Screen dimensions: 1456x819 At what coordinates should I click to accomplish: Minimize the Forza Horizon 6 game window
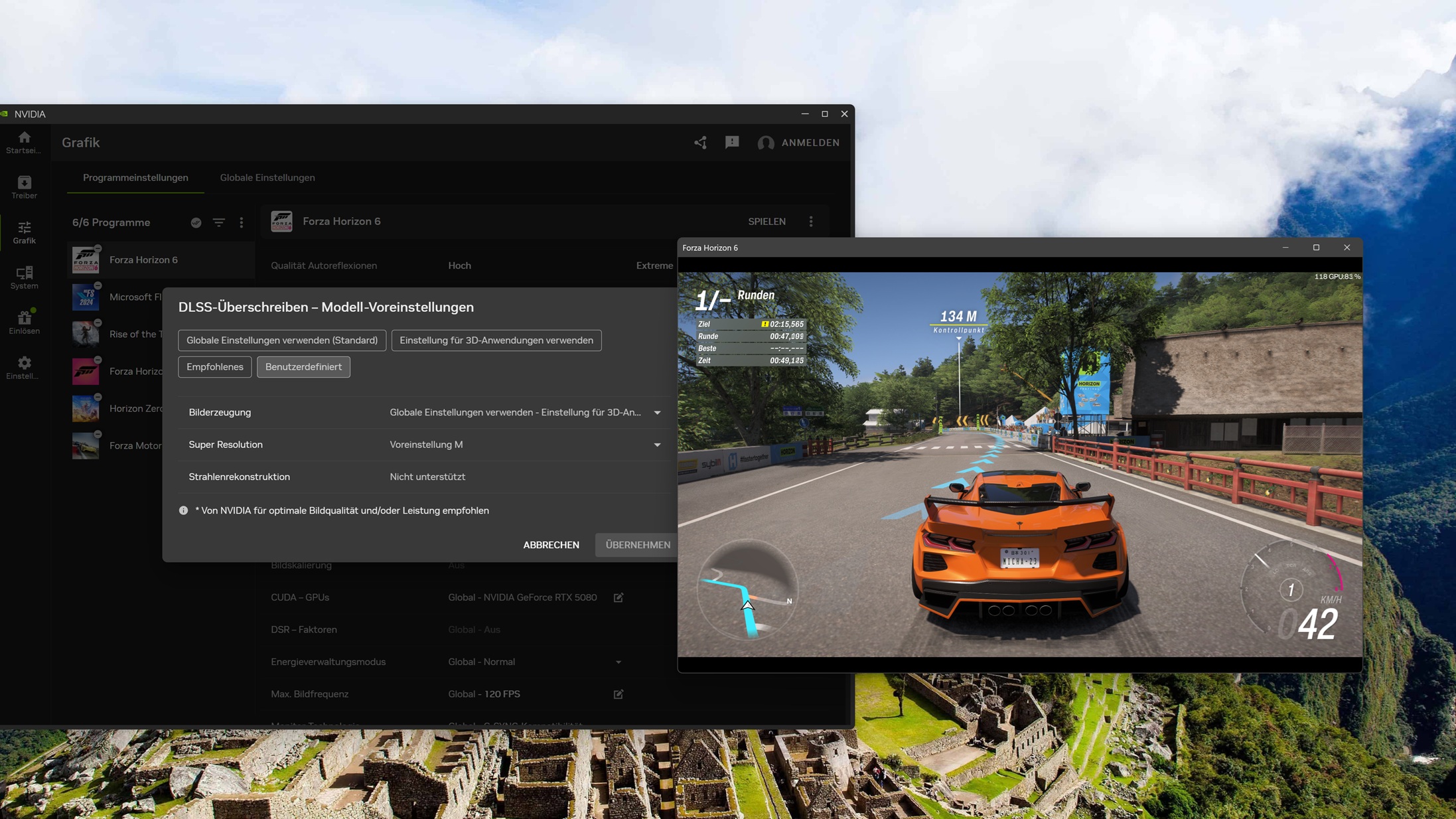(1285, 248)
